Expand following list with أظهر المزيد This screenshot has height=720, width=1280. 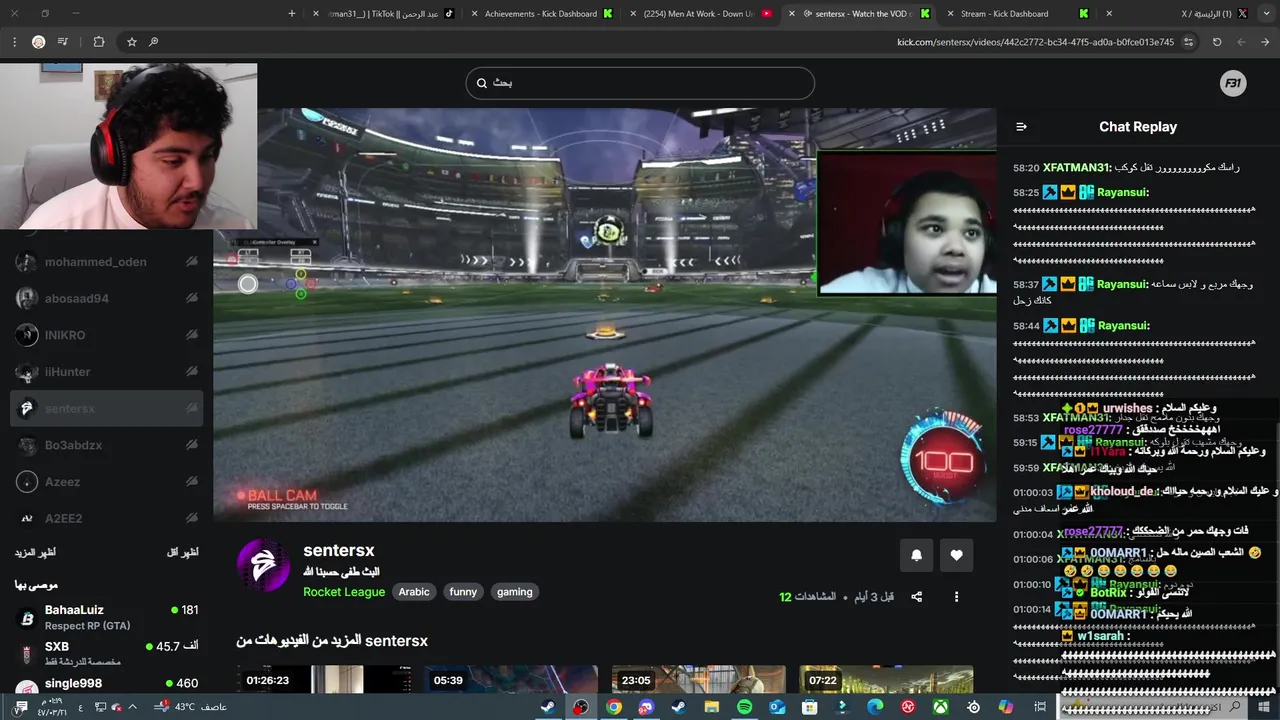click(x=35, y=553)
